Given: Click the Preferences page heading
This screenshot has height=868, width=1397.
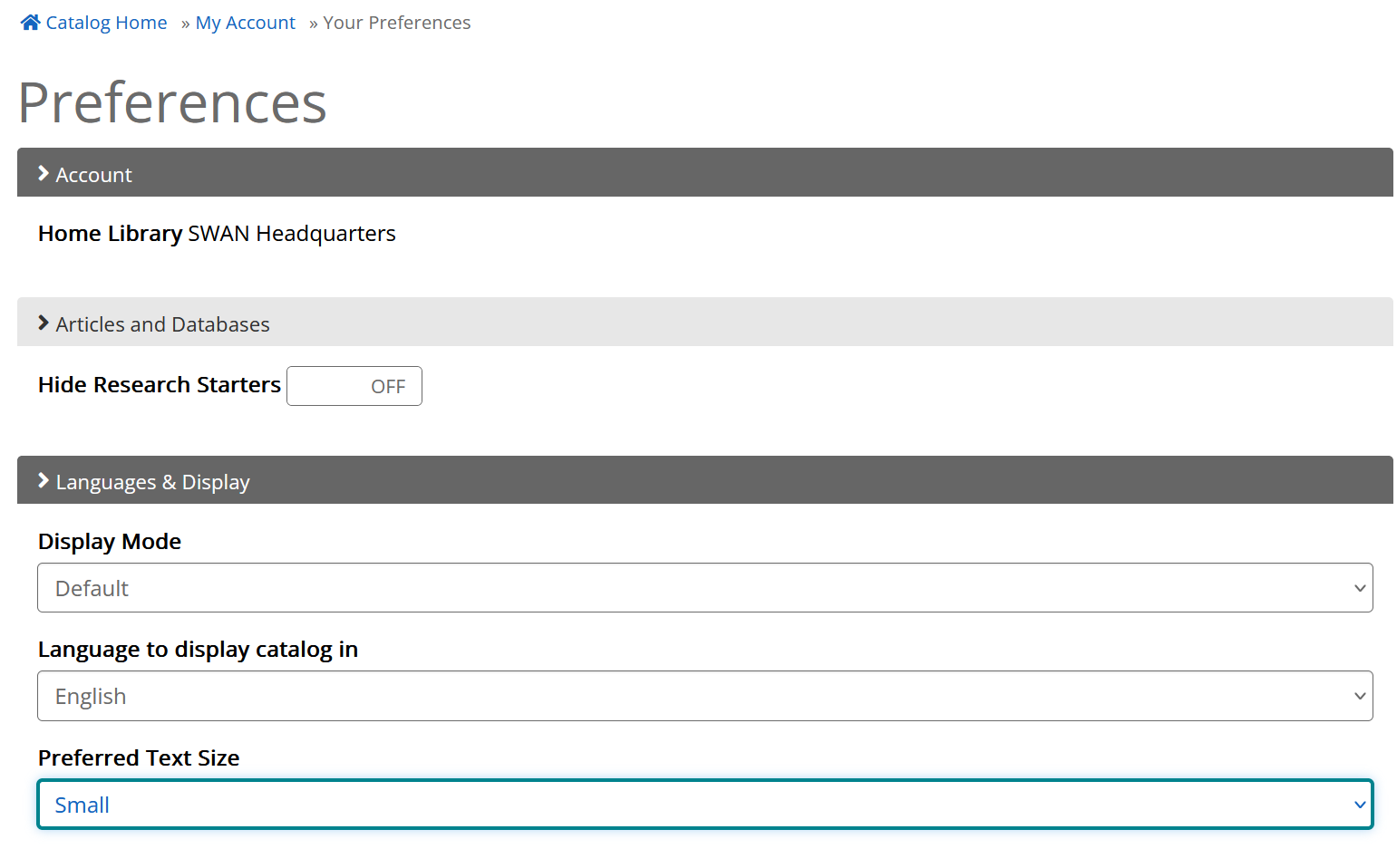Looking at the screenshot, I should (172, 102).
